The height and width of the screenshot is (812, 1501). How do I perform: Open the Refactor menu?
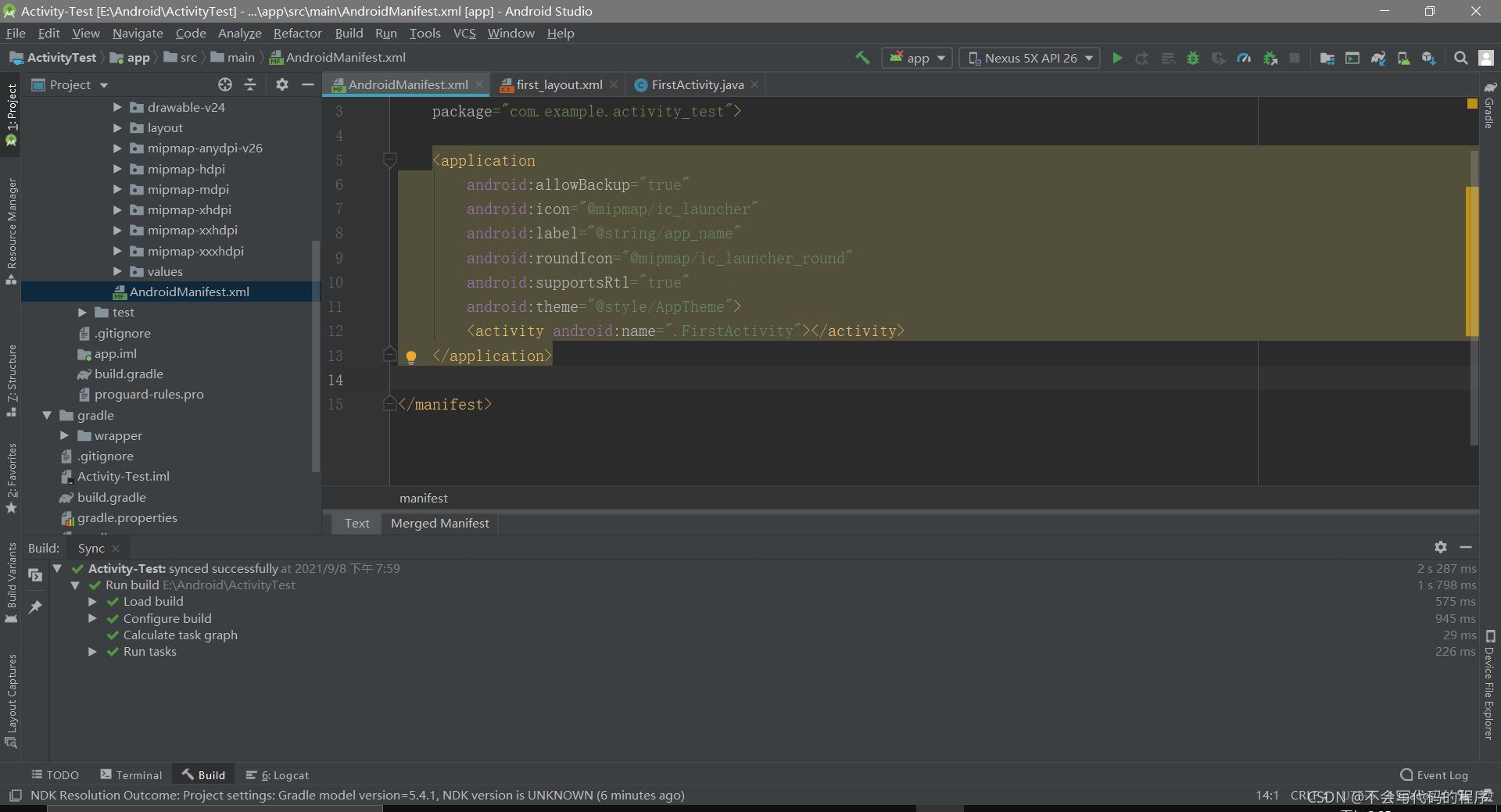pos(297,33)
